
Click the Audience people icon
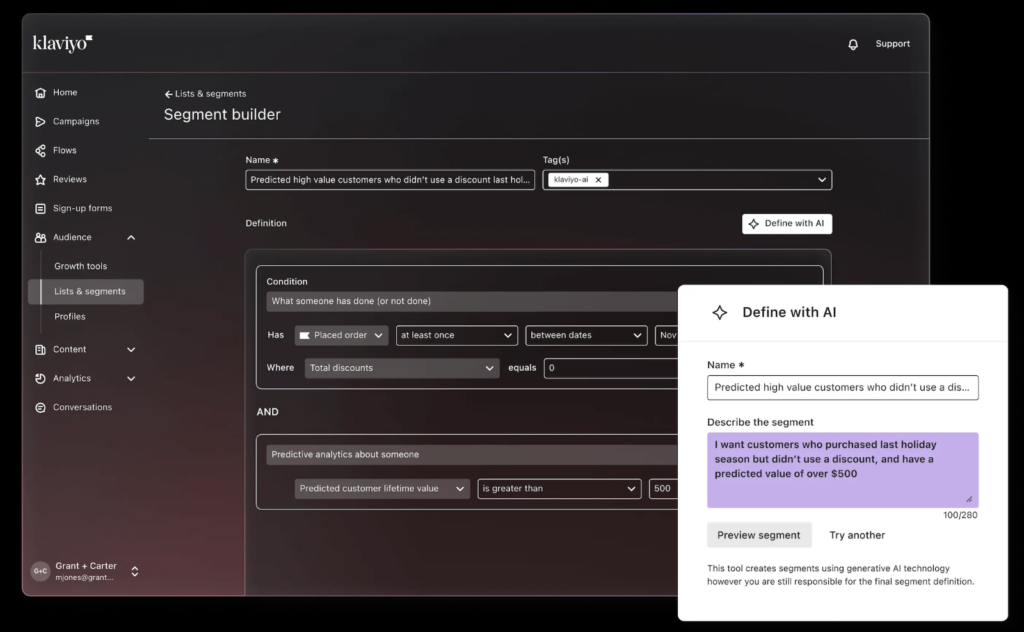40,238
